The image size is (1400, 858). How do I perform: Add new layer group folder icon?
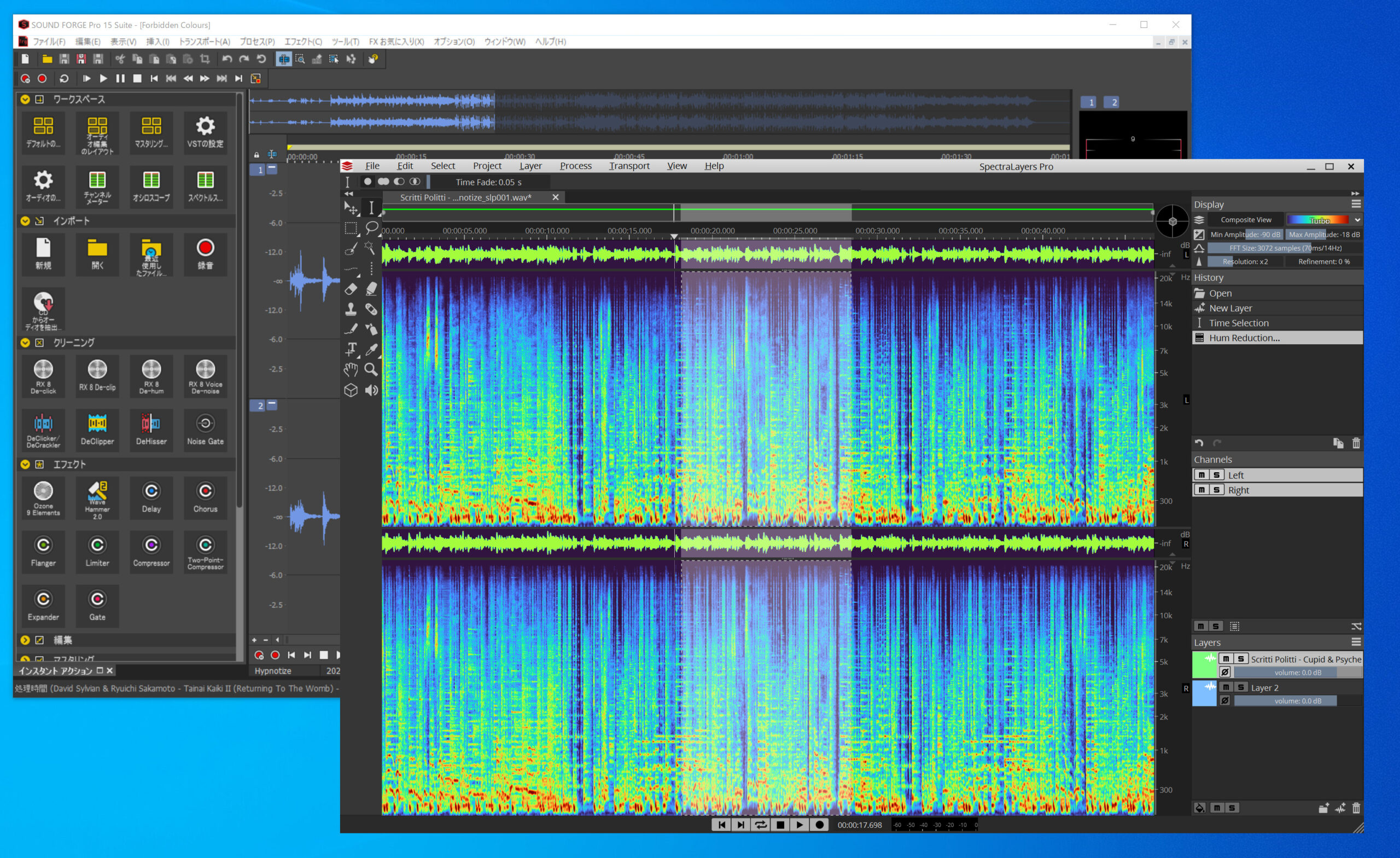pyautogui.click(x=1323, y=808)
